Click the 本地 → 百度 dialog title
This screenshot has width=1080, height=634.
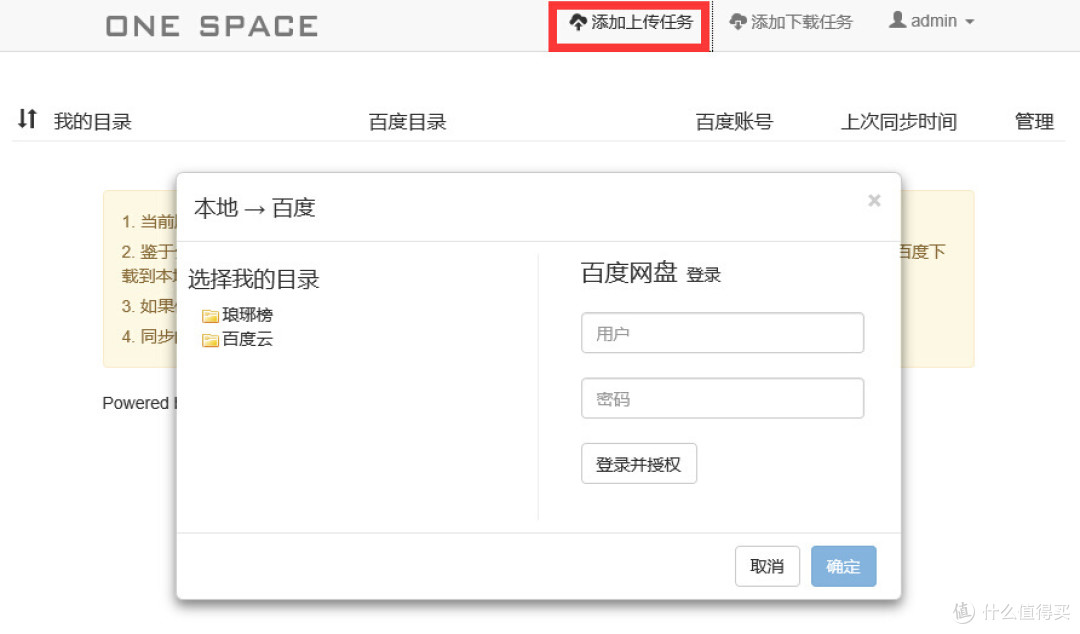[x=255, y=207]
